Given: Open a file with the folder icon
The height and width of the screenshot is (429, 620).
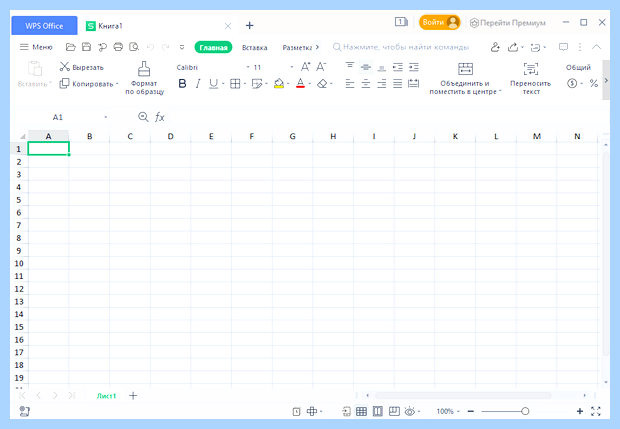Looking at the screenshot, I should pos(70,47).
